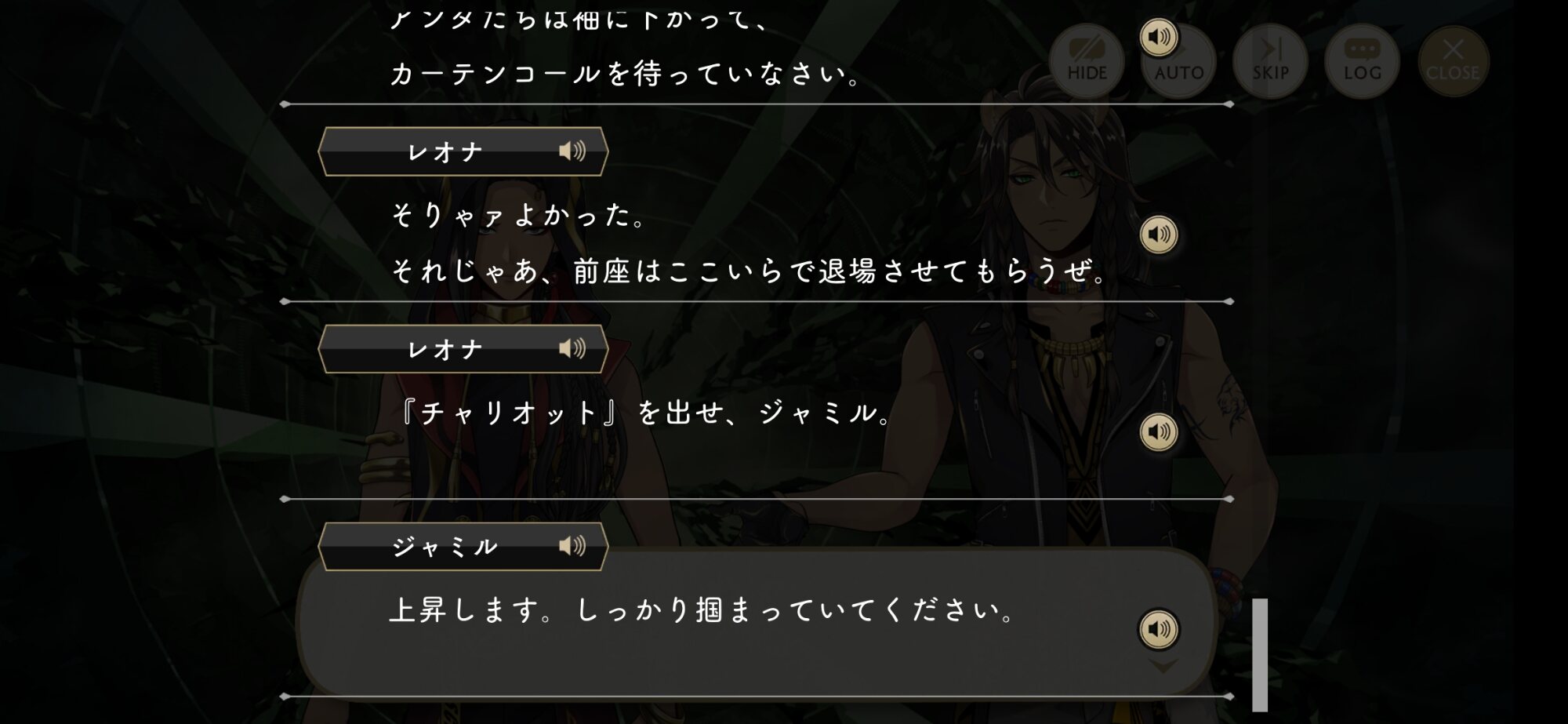
Task: Replay audio for そりゃァよかった line
Action: coord(1159,235)
